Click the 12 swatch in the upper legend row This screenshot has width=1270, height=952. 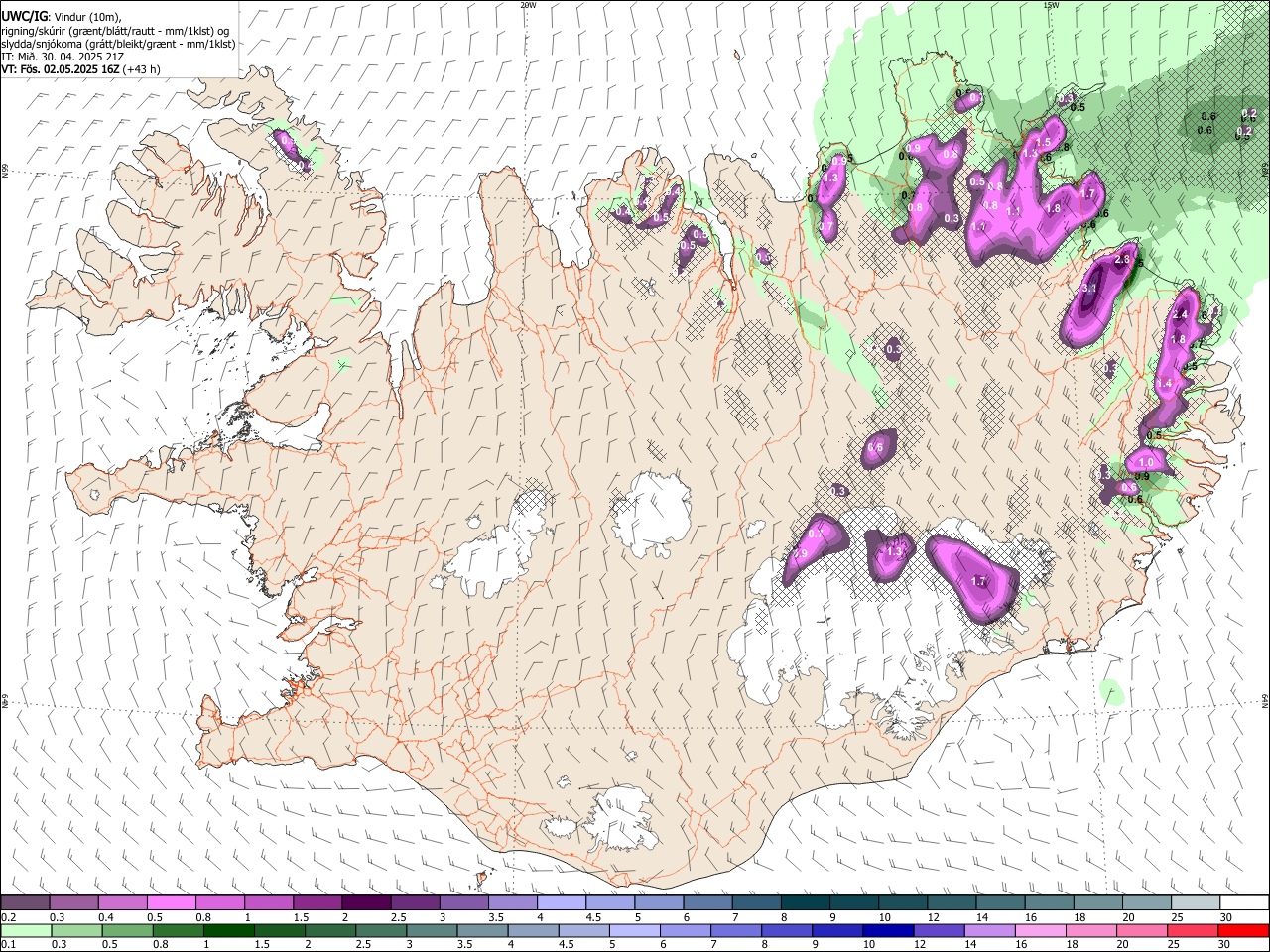(951, 902)
